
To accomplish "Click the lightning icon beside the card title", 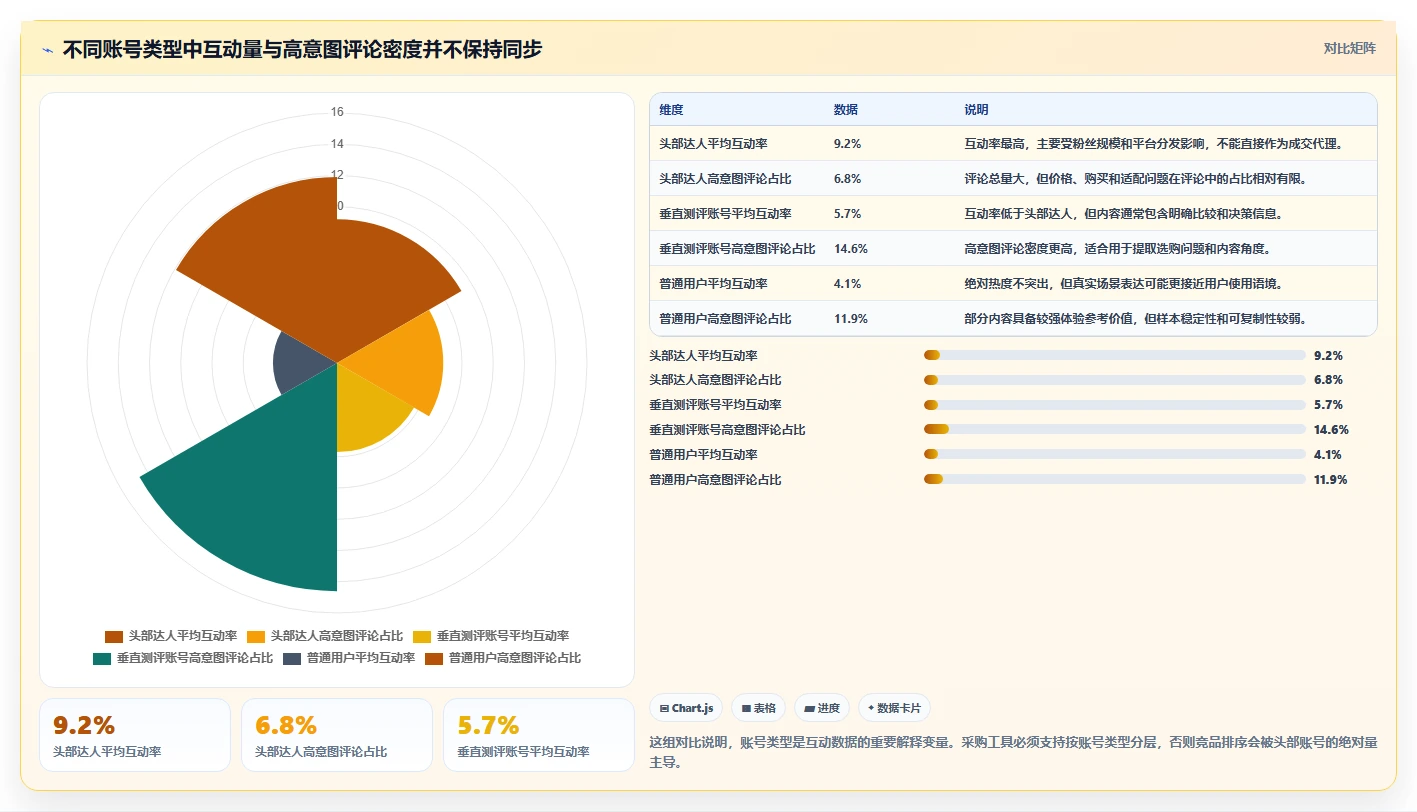I will (48, 49).
